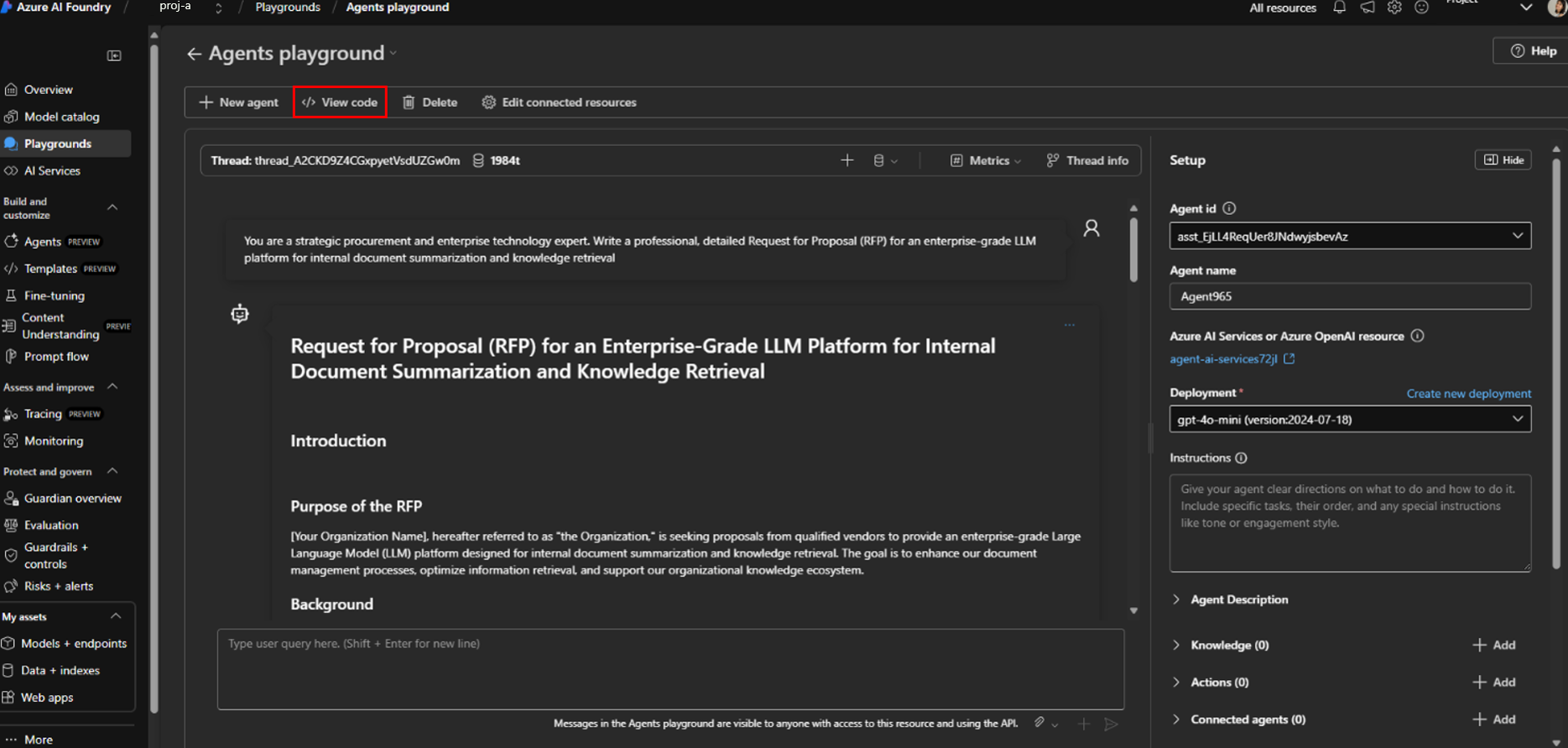Hide the Setup panel
The image size is (1568, 748).
1503,160
